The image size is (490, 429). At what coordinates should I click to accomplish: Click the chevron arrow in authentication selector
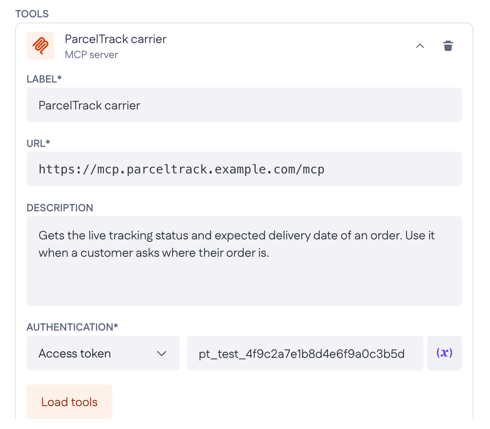click(x=162, y=353)
